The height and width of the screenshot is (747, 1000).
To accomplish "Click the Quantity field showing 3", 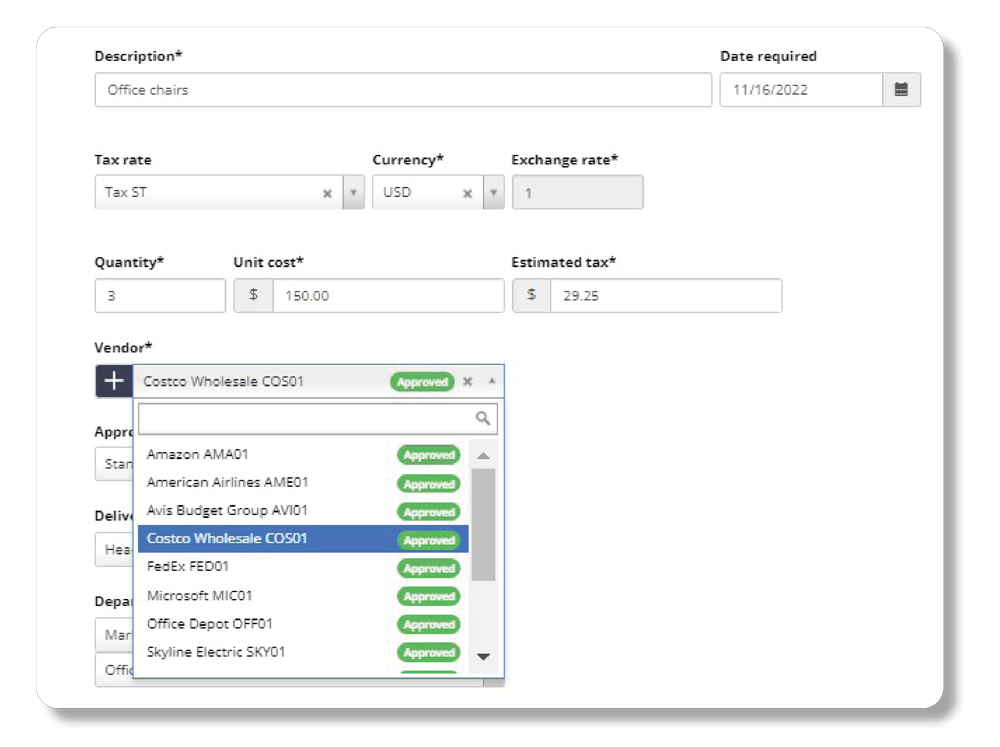I will (x=160, y=295).
